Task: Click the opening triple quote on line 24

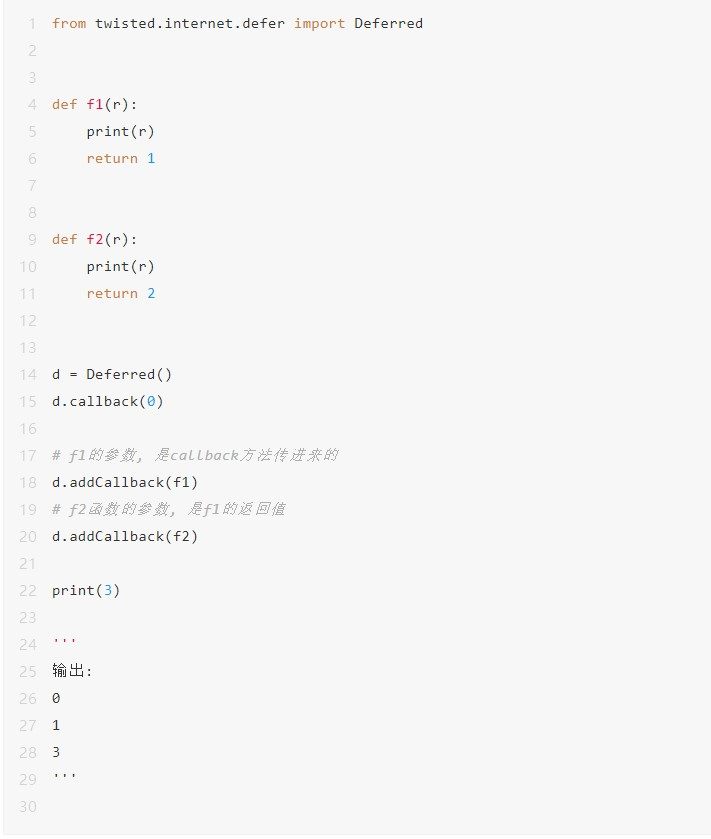Action: tap(64, 641)
